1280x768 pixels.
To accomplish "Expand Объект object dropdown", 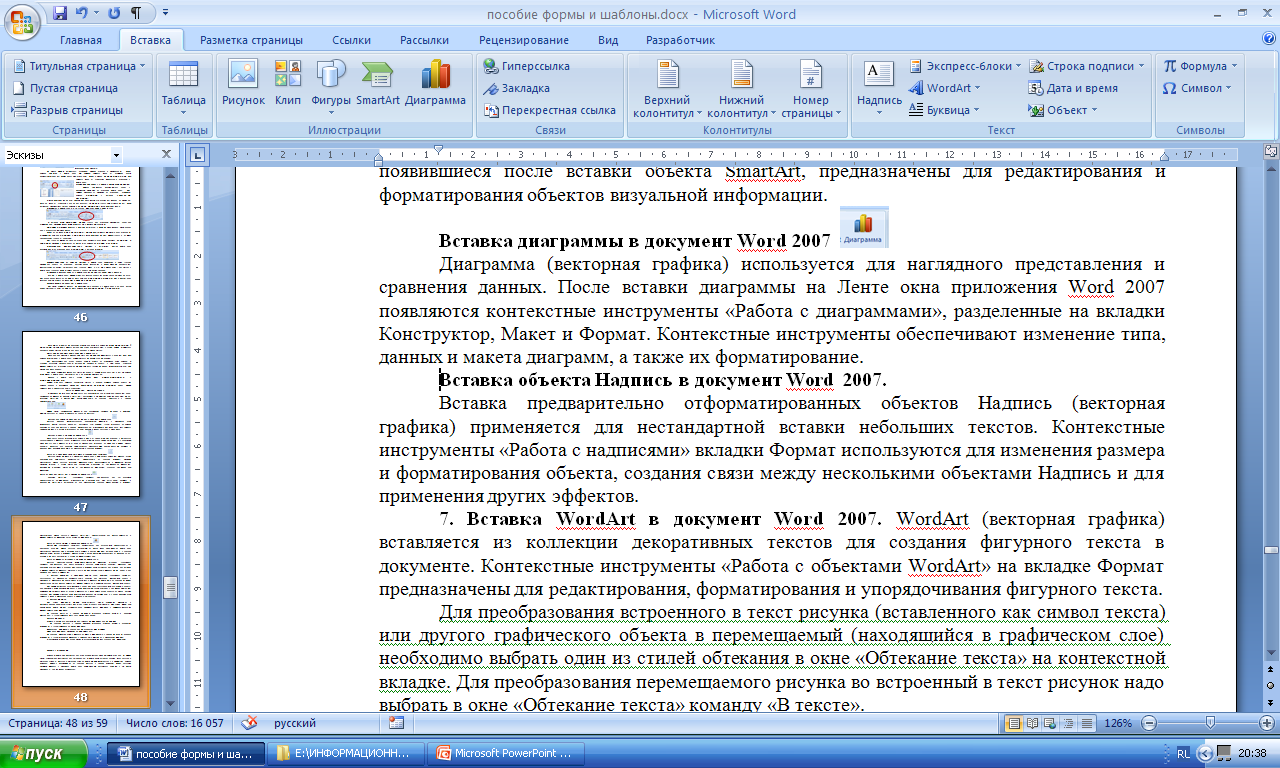I will tap(1095, 110).
